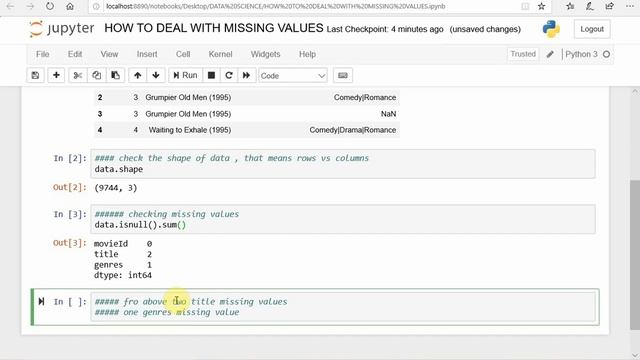This screenshot has width=640, height=360.
Task: Click the browser address bar URL
Action: click(276, 6)
